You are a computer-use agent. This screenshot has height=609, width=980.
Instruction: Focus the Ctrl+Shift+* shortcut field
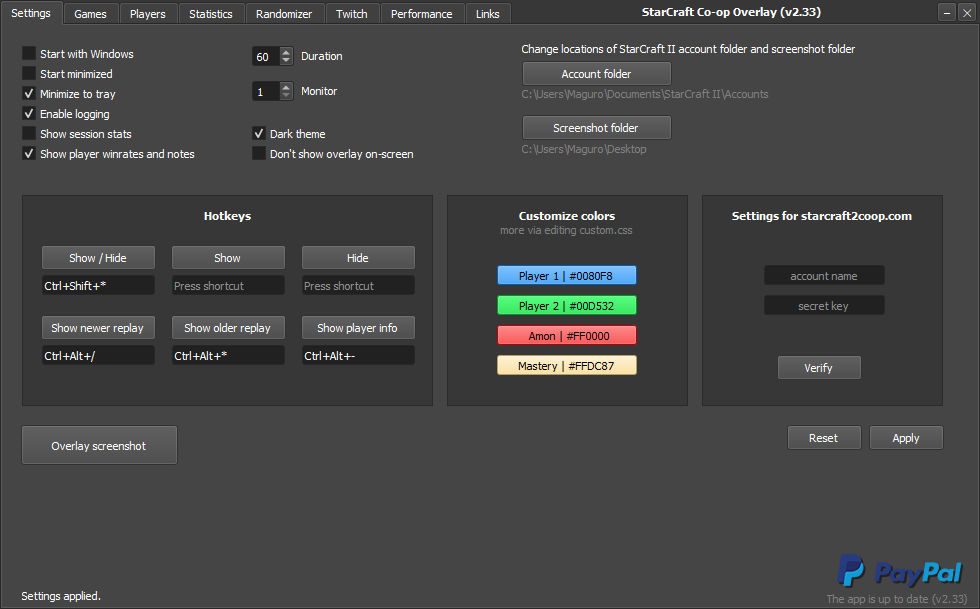[x=98, y=285]
